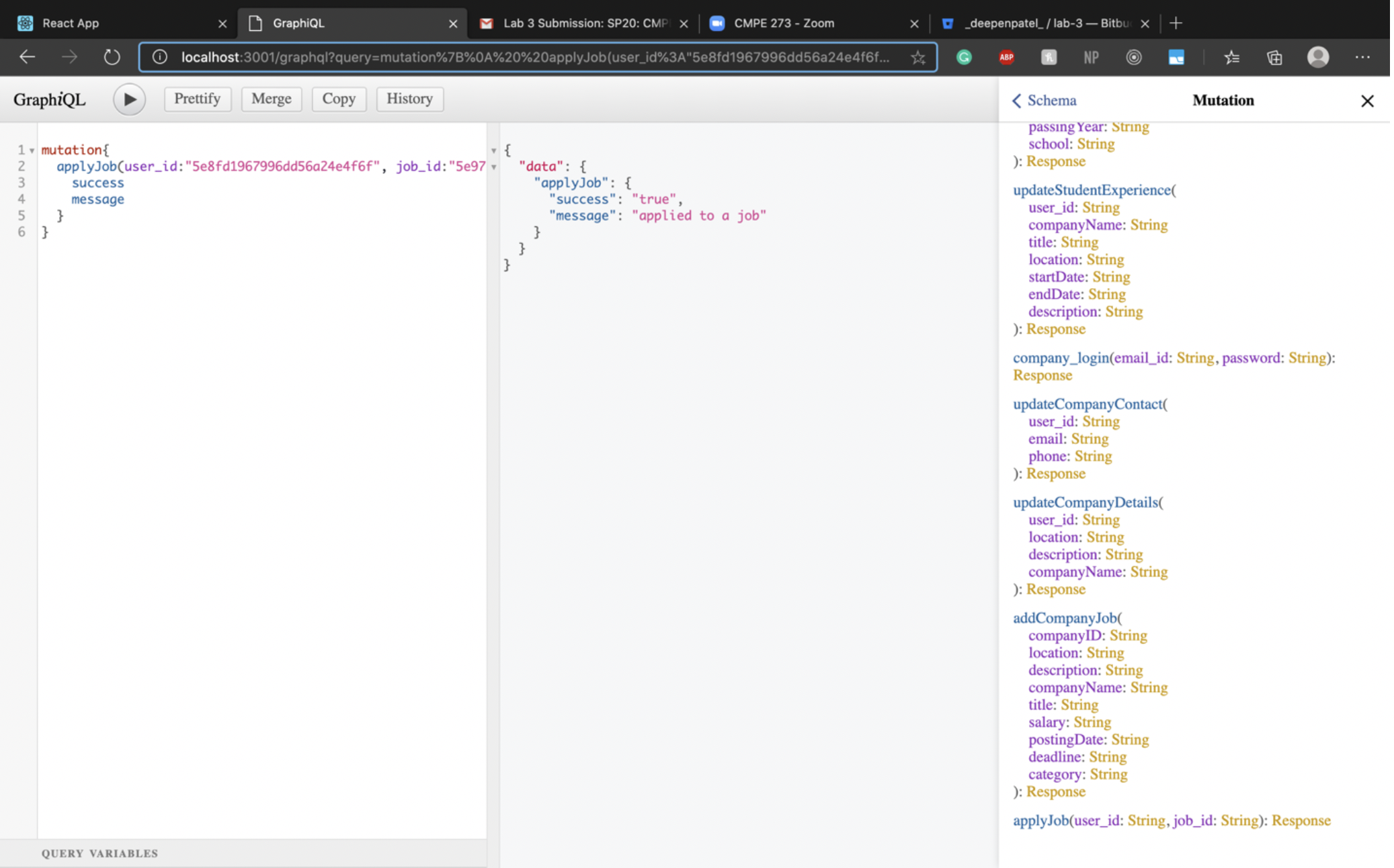The width and height of the screenshot is (1394, 868).
Task: Open the AdBlock Plus extension icon
Action: [1006, 58]
